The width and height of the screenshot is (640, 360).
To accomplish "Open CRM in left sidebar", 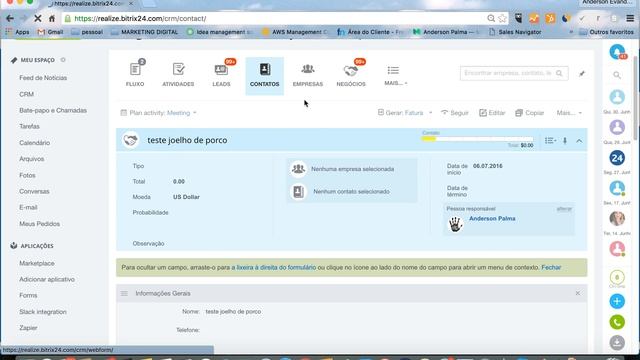I will point(27,94).
